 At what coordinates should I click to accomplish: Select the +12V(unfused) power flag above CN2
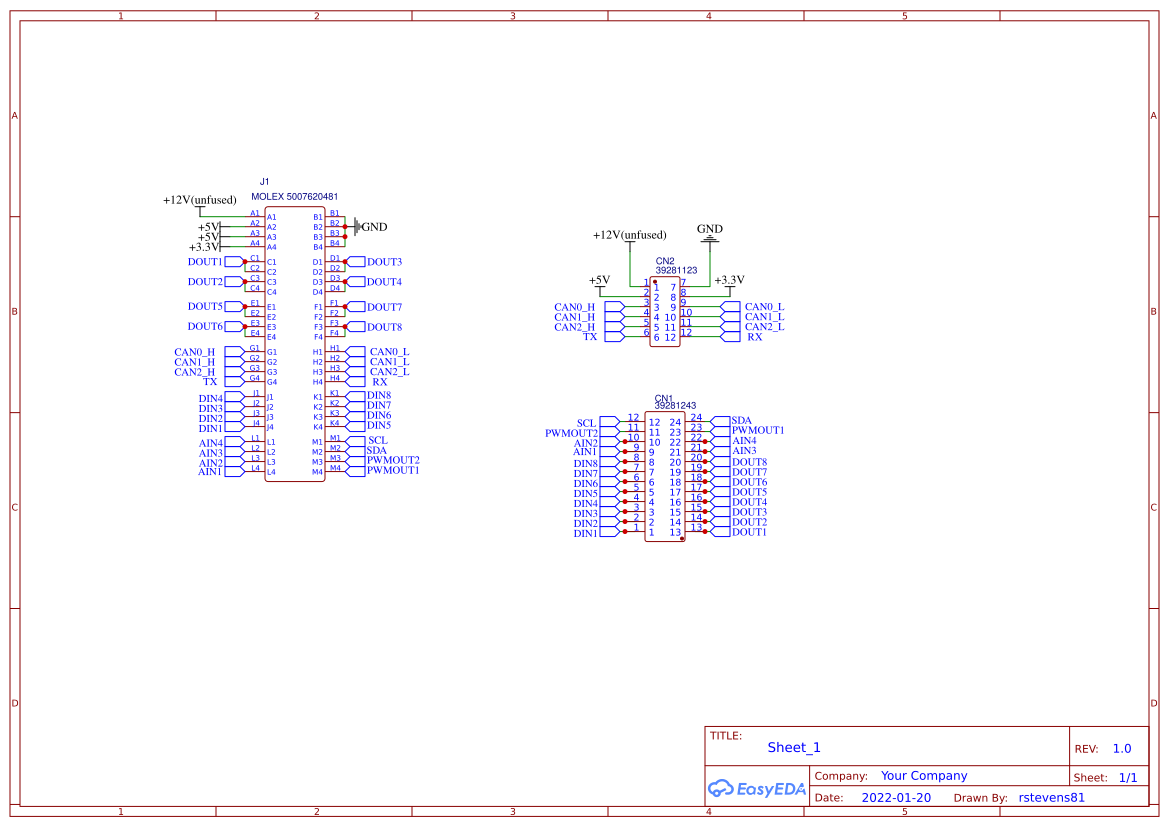(632, 235)
